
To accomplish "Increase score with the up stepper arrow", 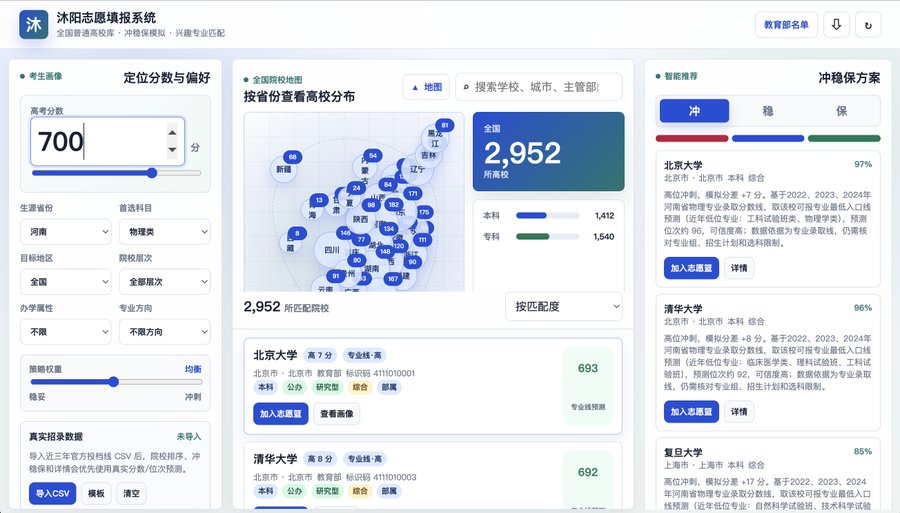I will click(x=172, y=133).
